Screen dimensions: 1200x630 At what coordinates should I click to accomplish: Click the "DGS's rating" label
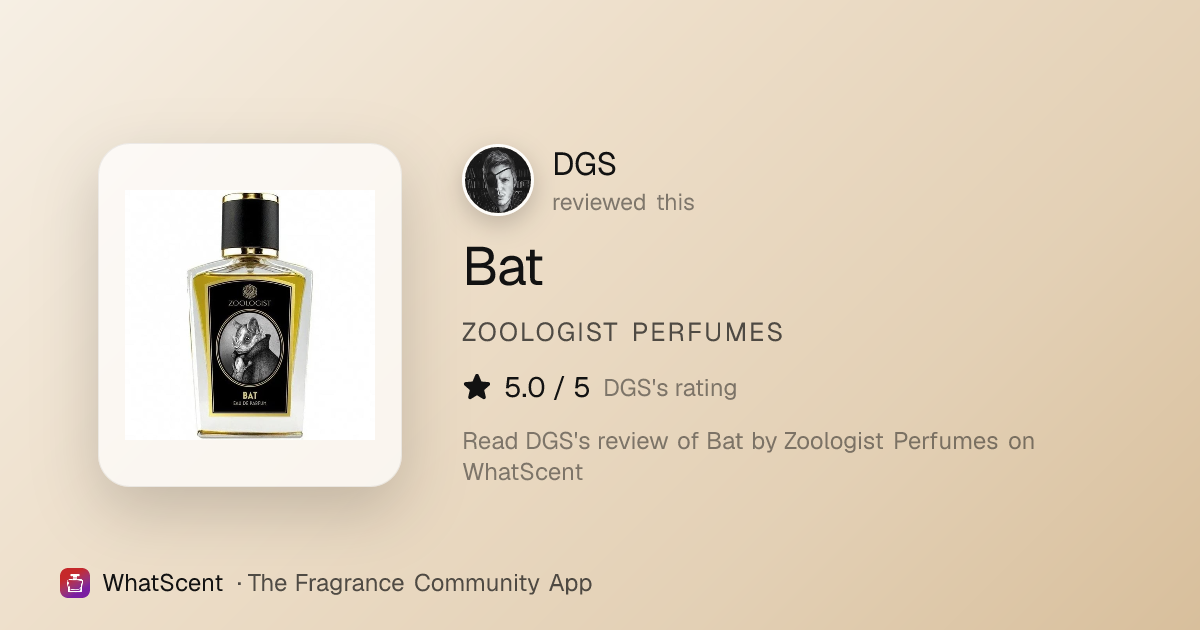click(670, 388)
